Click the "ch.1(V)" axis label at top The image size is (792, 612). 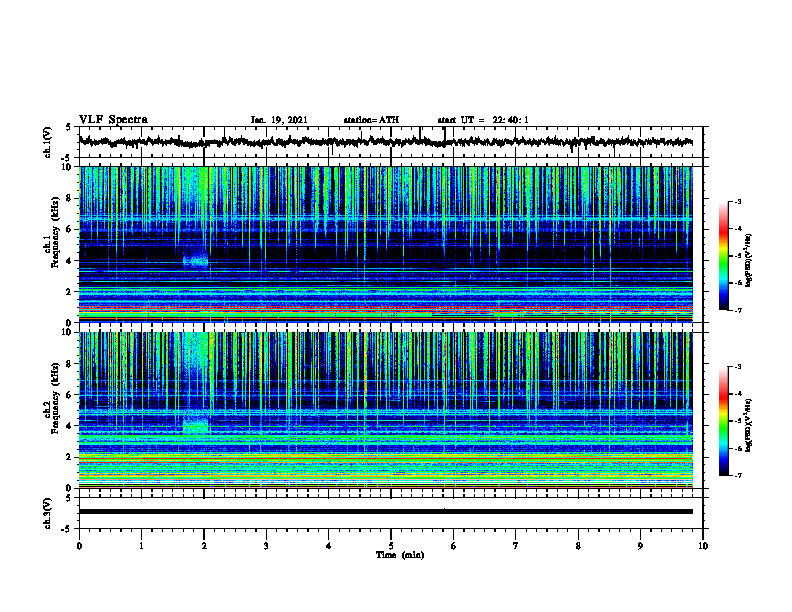48,142
